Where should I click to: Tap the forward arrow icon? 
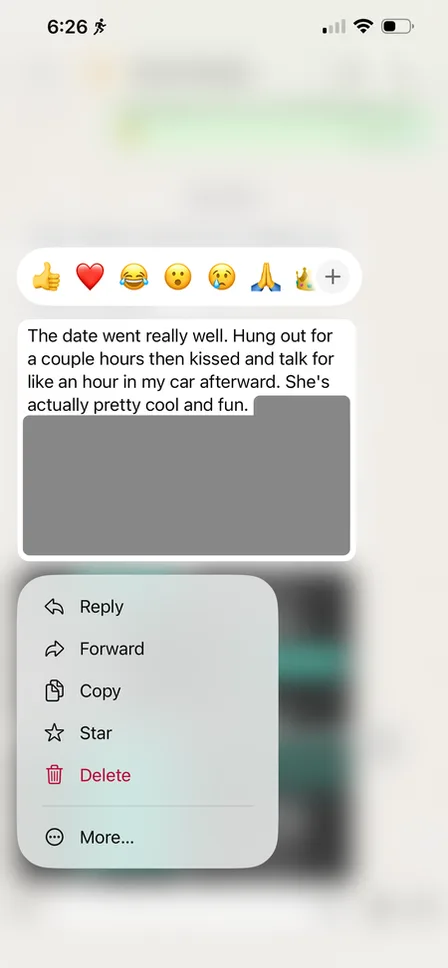point(54,649)
